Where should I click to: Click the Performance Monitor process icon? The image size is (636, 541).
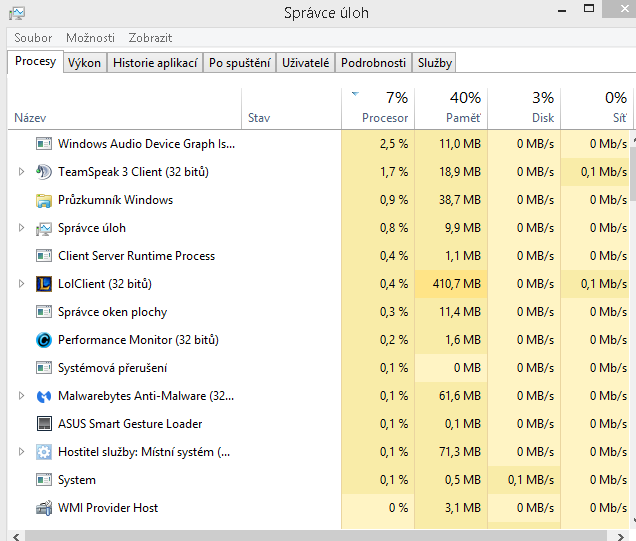point(43,340)
